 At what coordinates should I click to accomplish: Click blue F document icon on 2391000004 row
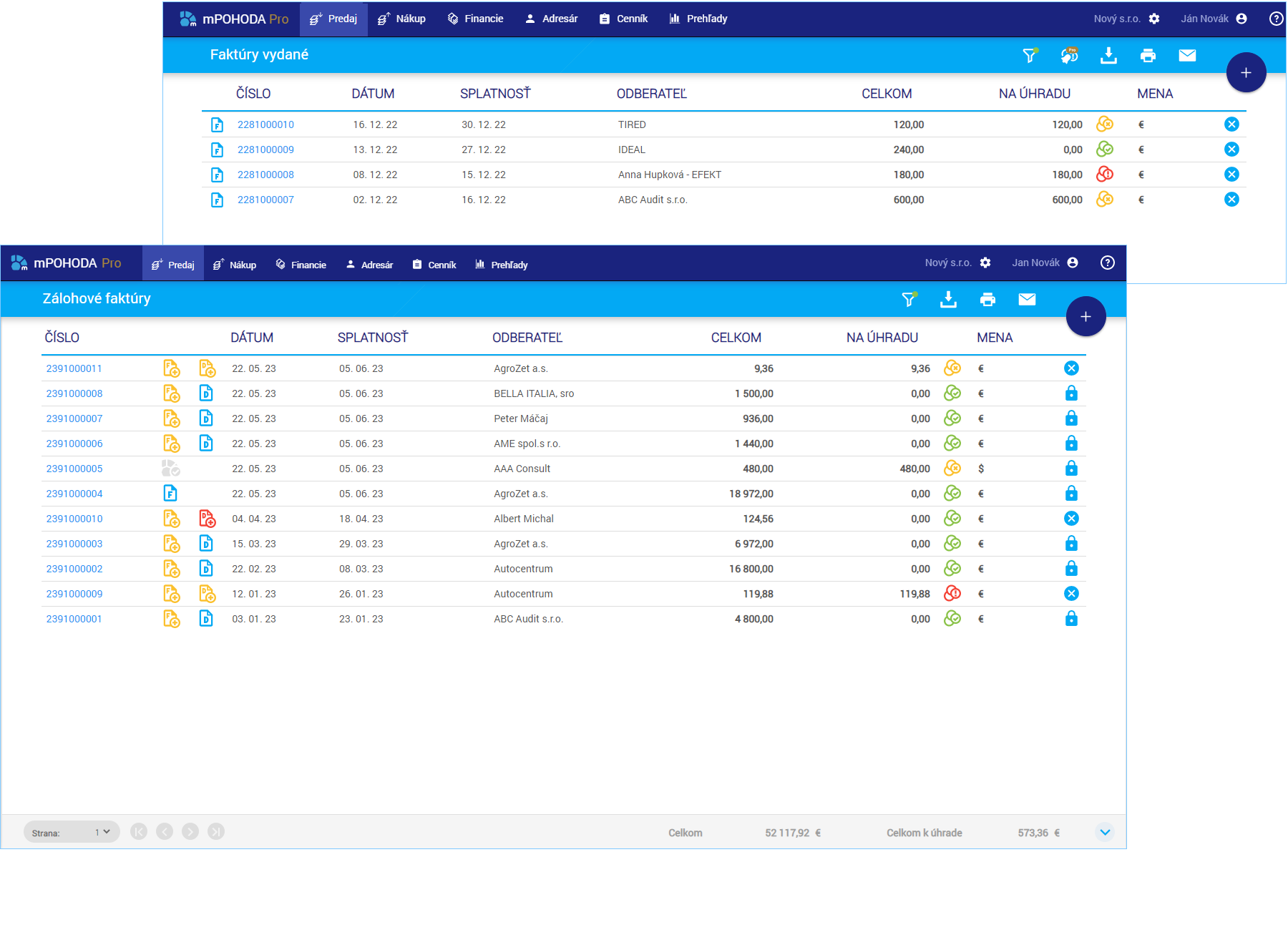[x=170, y=494]
